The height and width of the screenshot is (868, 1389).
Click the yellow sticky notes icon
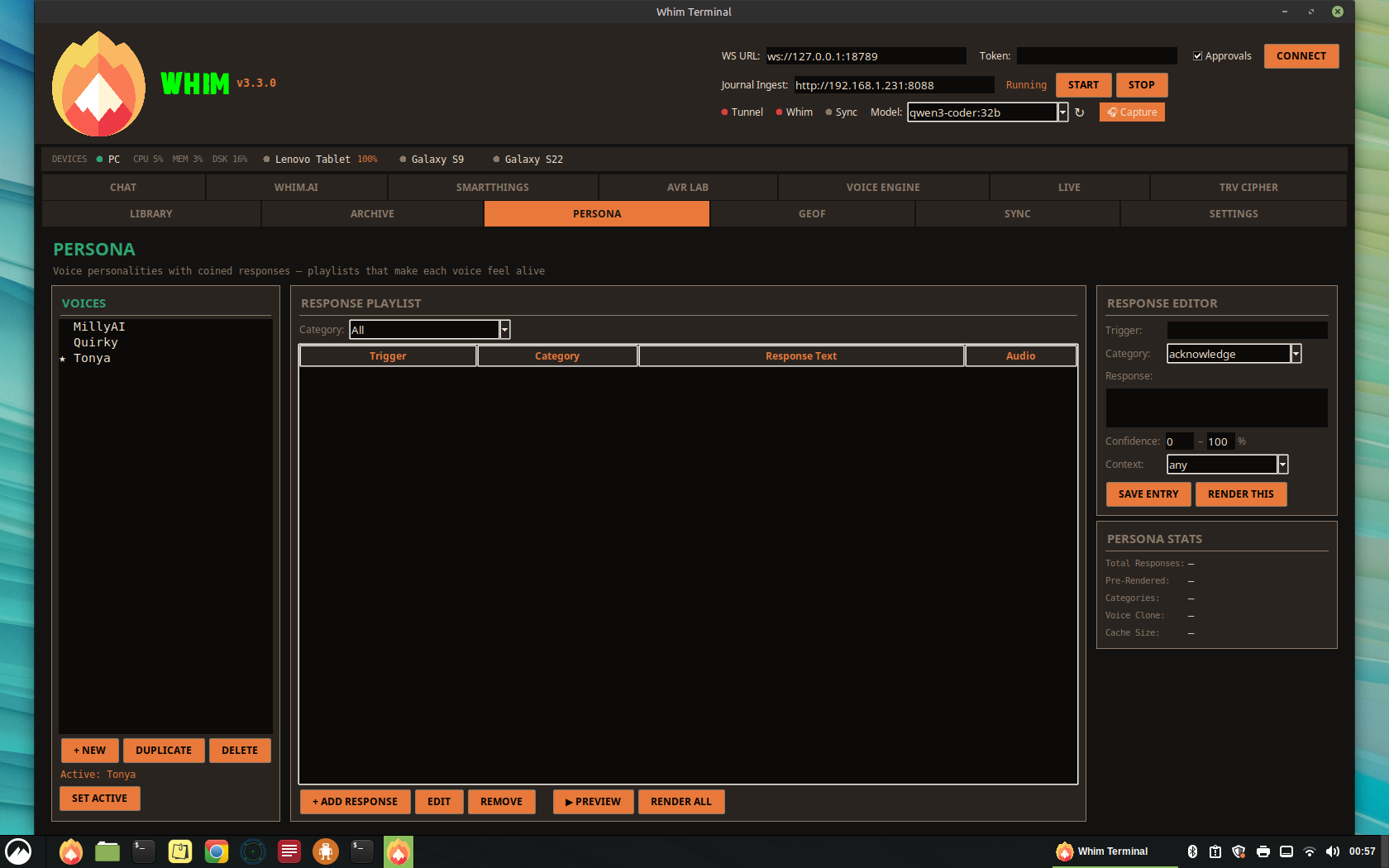pos(180,851)
